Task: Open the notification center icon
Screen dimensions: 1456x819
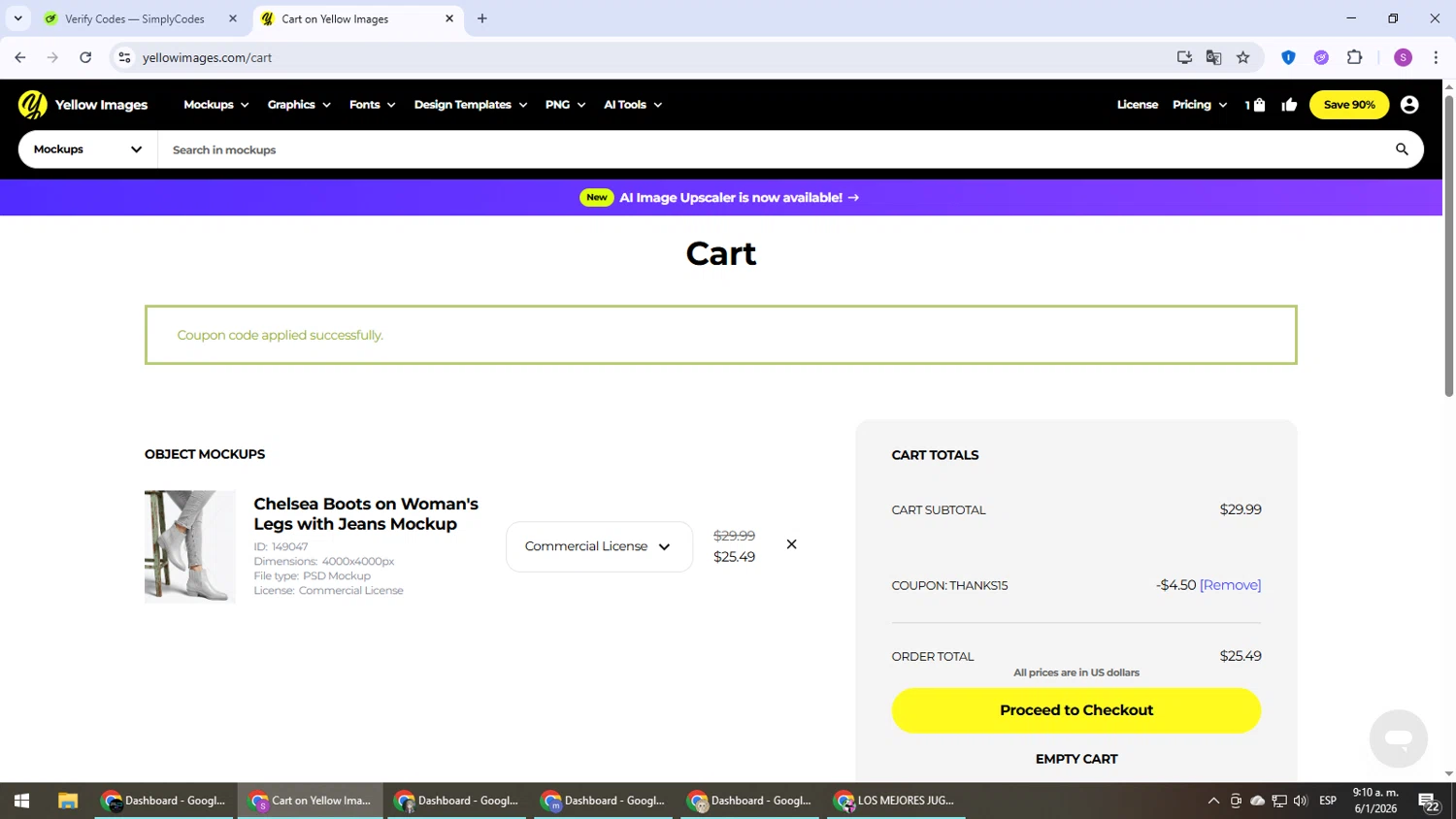Action: click(1428, 802)
